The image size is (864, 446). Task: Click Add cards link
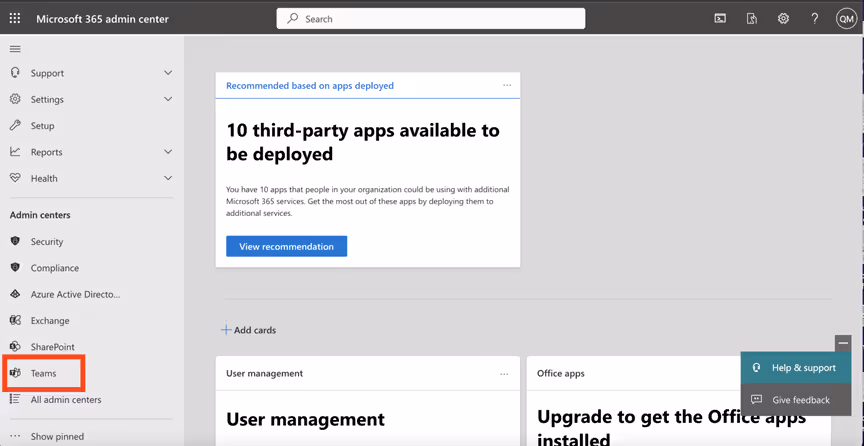(x=249, y=330)
